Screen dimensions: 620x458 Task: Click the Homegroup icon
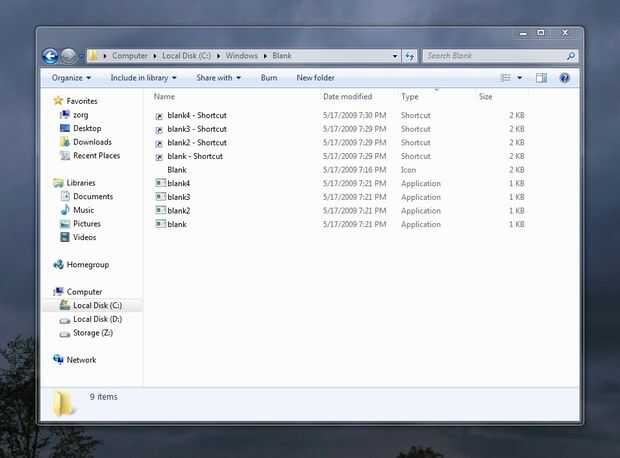pyautogui.click(x=59, y=264)
